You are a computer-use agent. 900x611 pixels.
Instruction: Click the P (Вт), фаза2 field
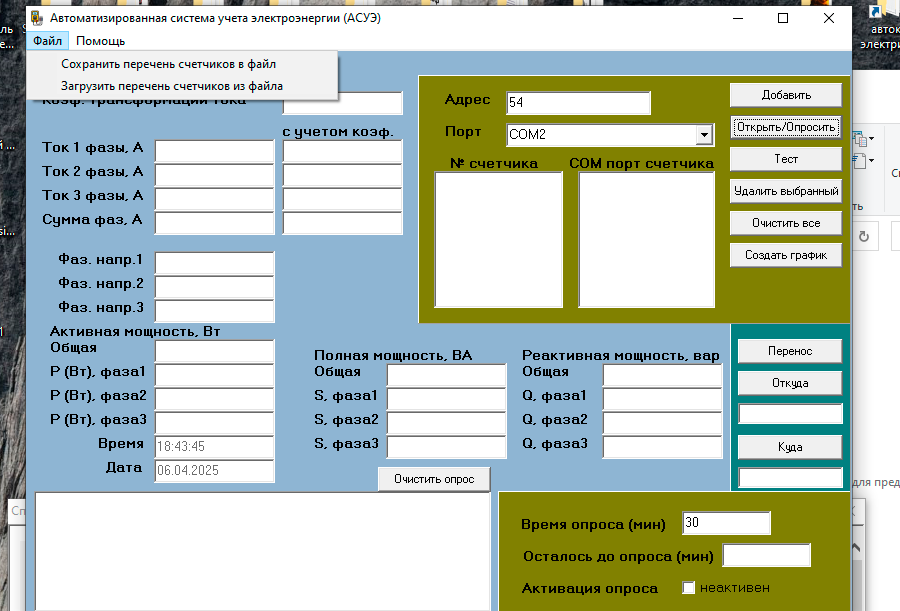(215, 400)
